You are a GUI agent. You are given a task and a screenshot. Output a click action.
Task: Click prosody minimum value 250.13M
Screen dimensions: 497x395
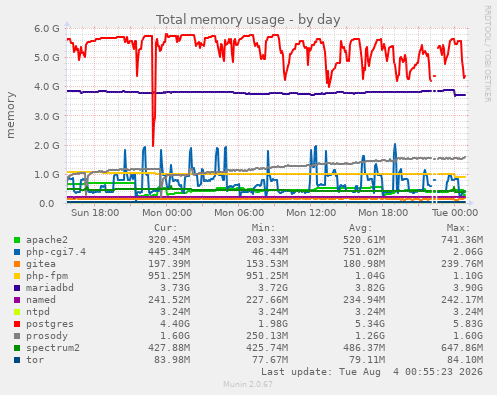tap(267, 336)
